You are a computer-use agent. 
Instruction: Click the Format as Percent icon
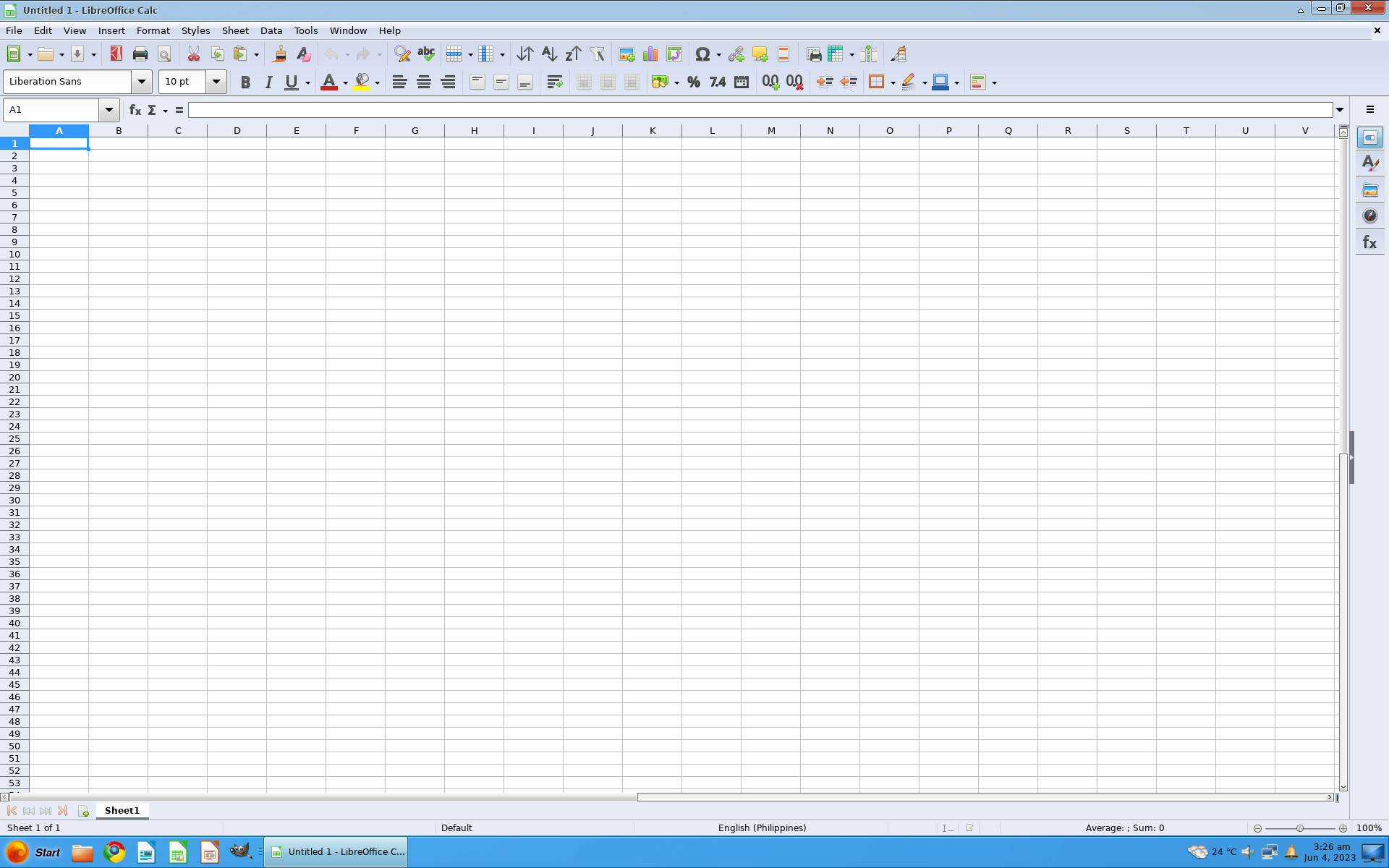(693, 82)
